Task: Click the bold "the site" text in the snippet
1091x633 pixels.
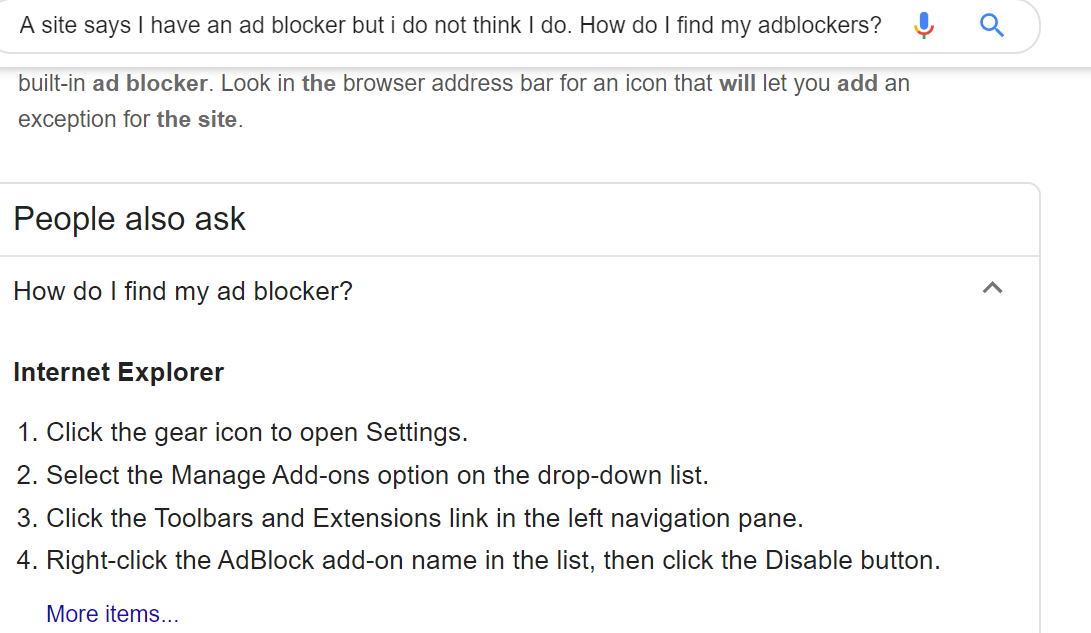Action: click(x=196, y=119)
